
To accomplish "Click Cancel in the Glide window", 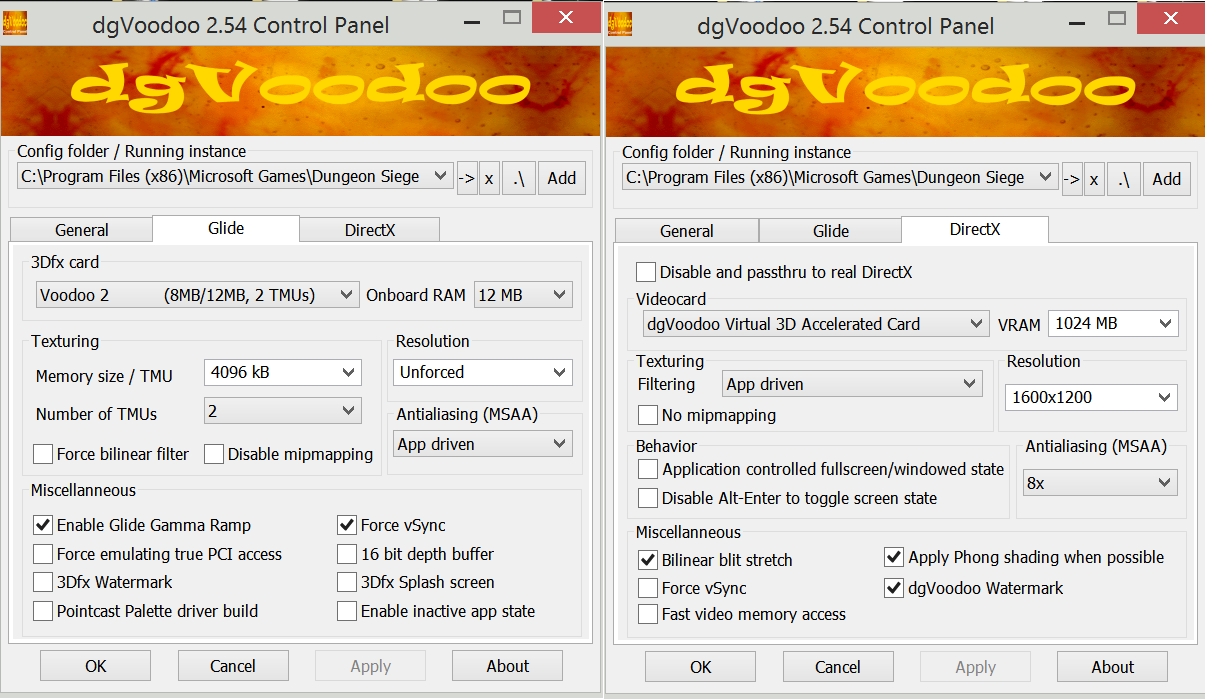I will (233, 666).
